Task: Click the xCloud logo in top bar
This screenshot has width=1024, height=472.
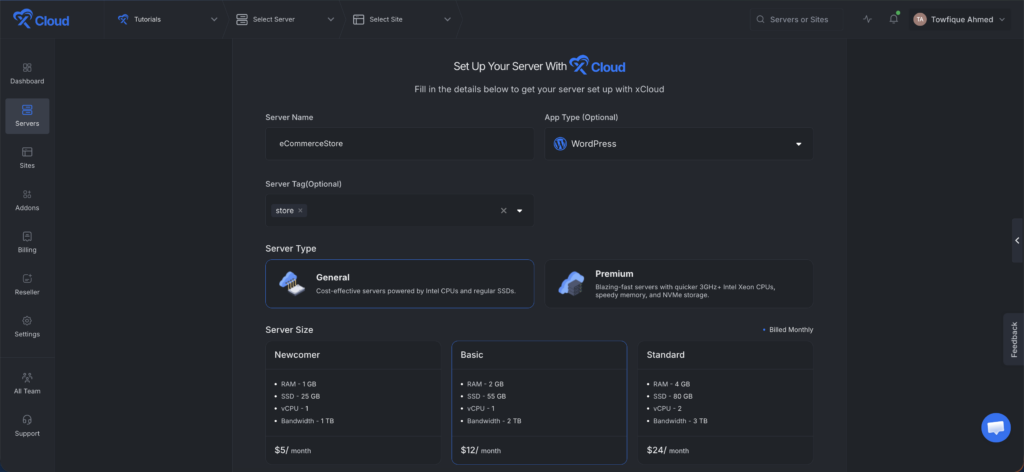Action: point(41,19)
